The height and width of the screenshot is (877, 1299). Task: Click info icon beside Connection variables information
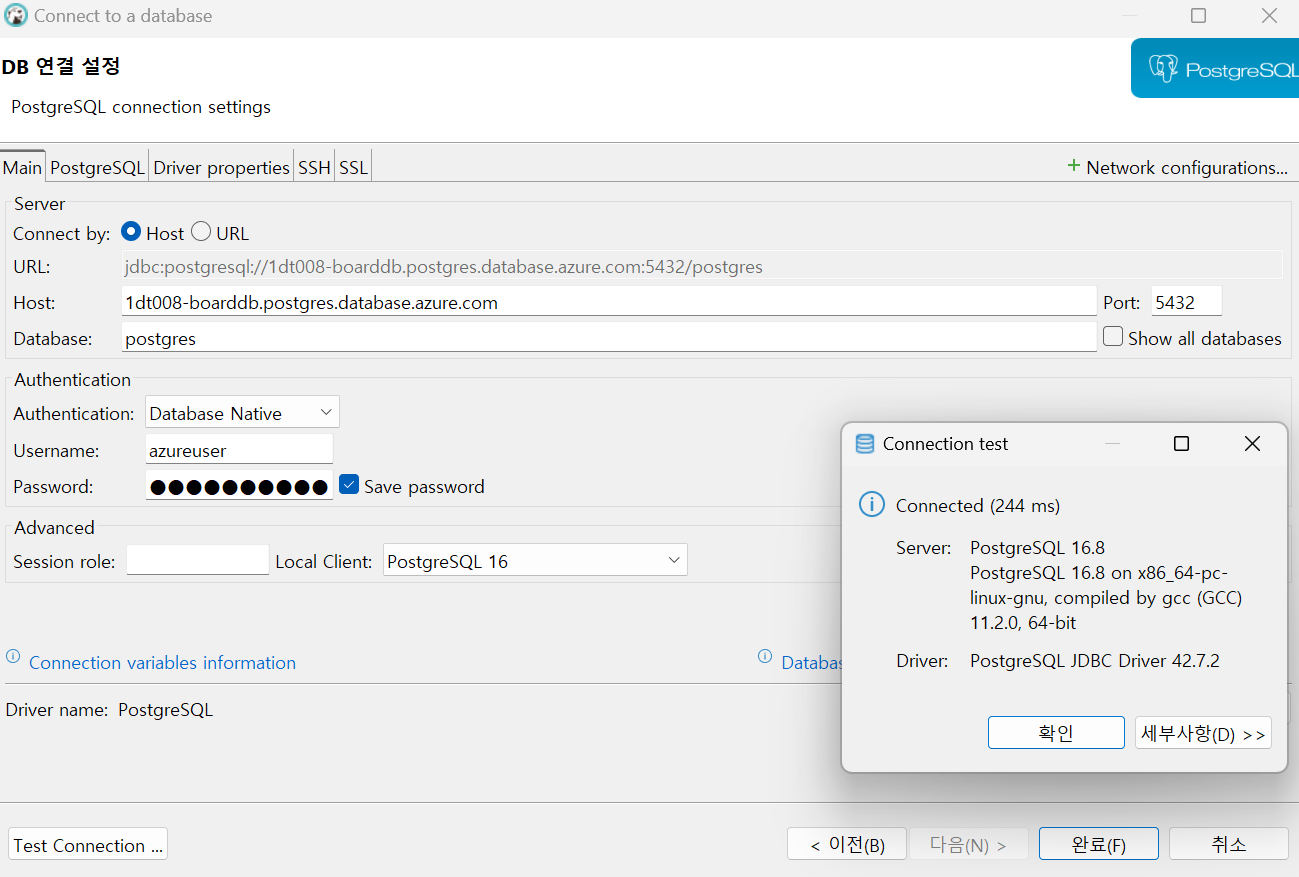tap(13, 657)
